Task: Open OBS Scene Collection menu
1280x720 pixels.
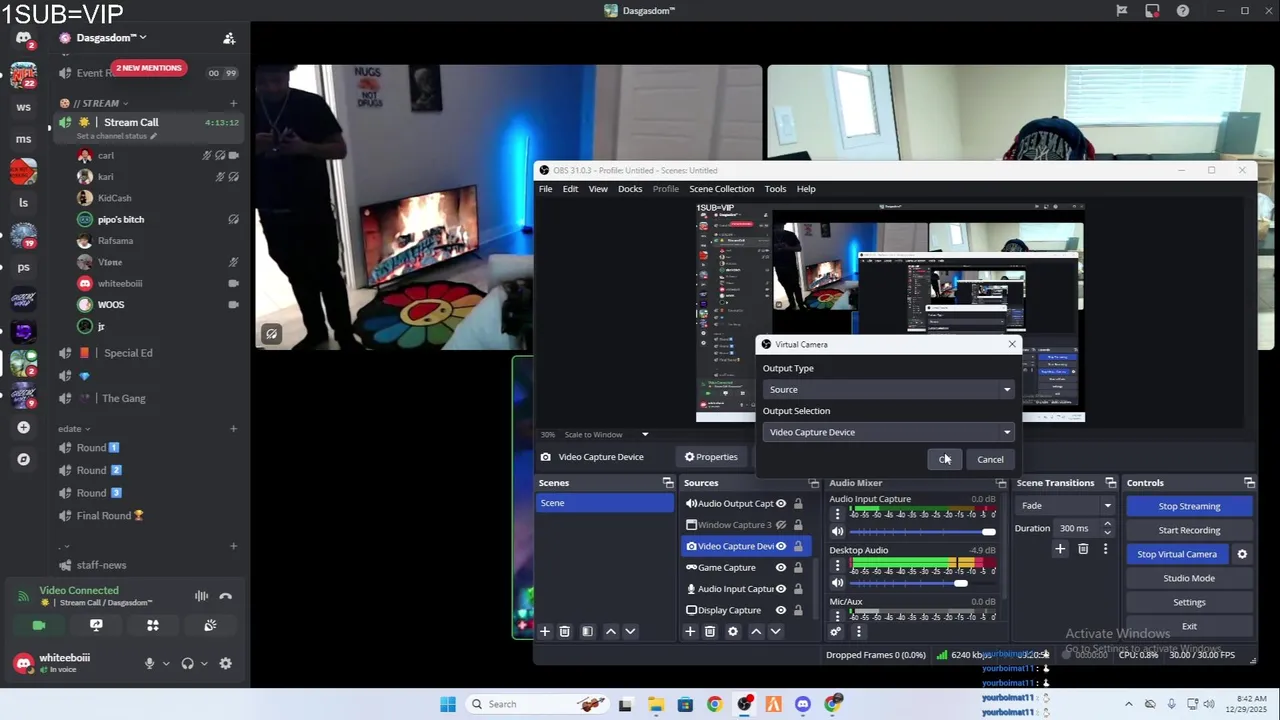Action: [x=721, y=189]
